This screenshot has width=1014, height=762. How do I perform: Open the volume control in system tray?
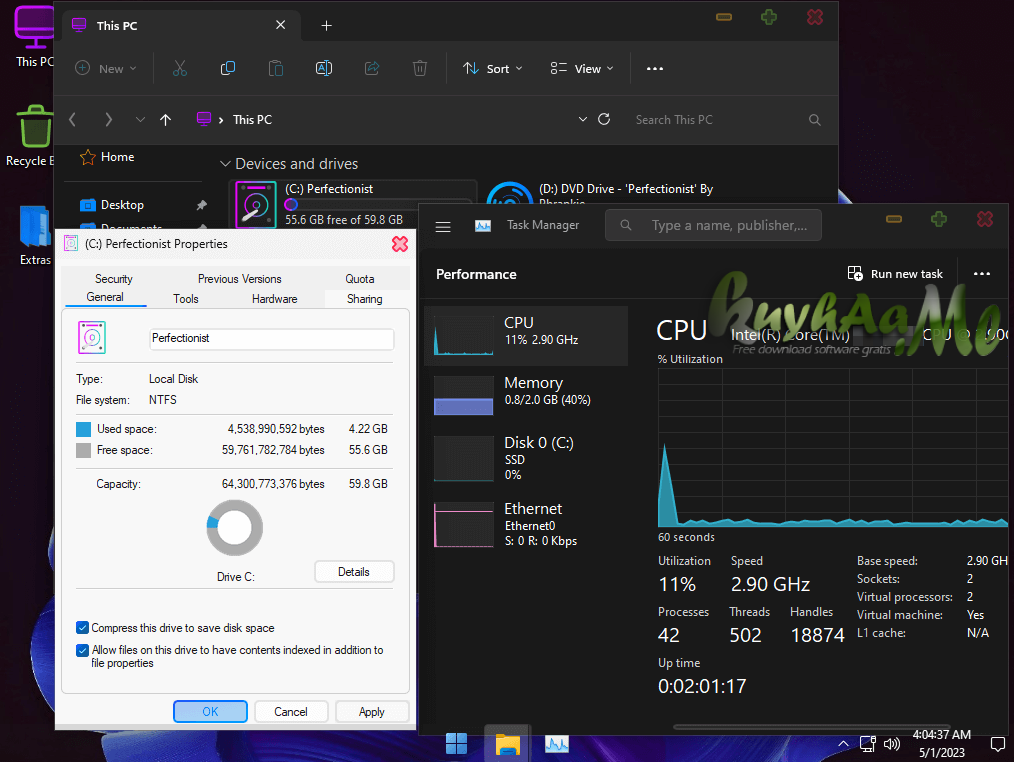point(892,744)
